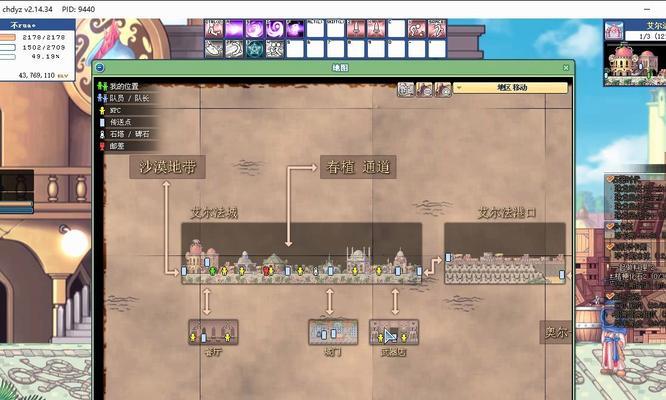Click the 艾尔法港口 map title

coord(506,213)
